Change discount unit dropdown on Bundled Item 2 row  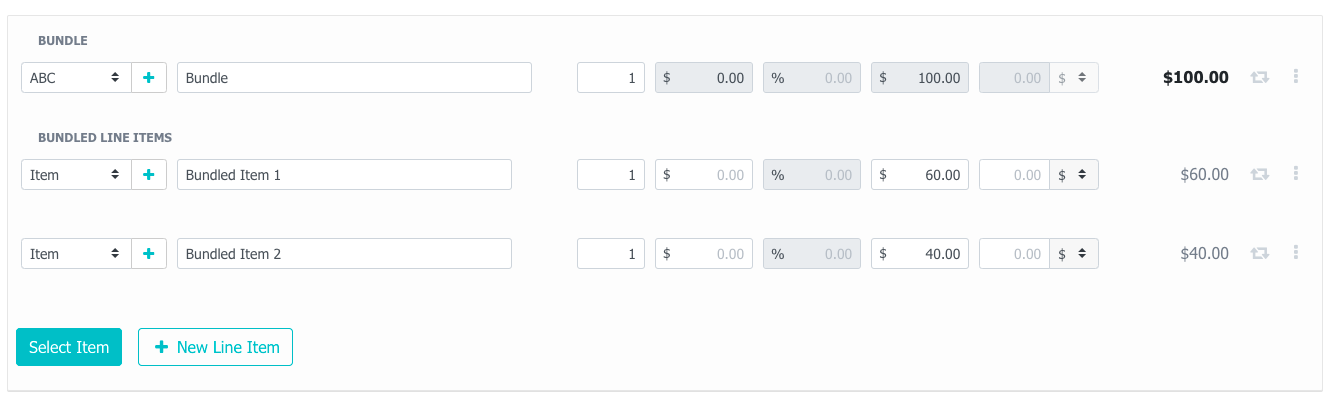1074,254
